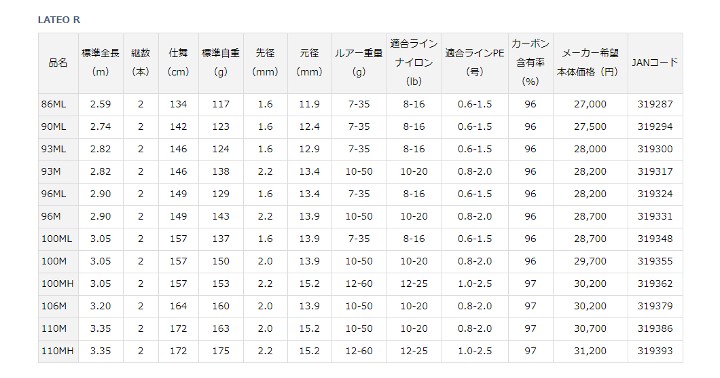
Task: Select the 100ML product name cell
Action: 56,239
